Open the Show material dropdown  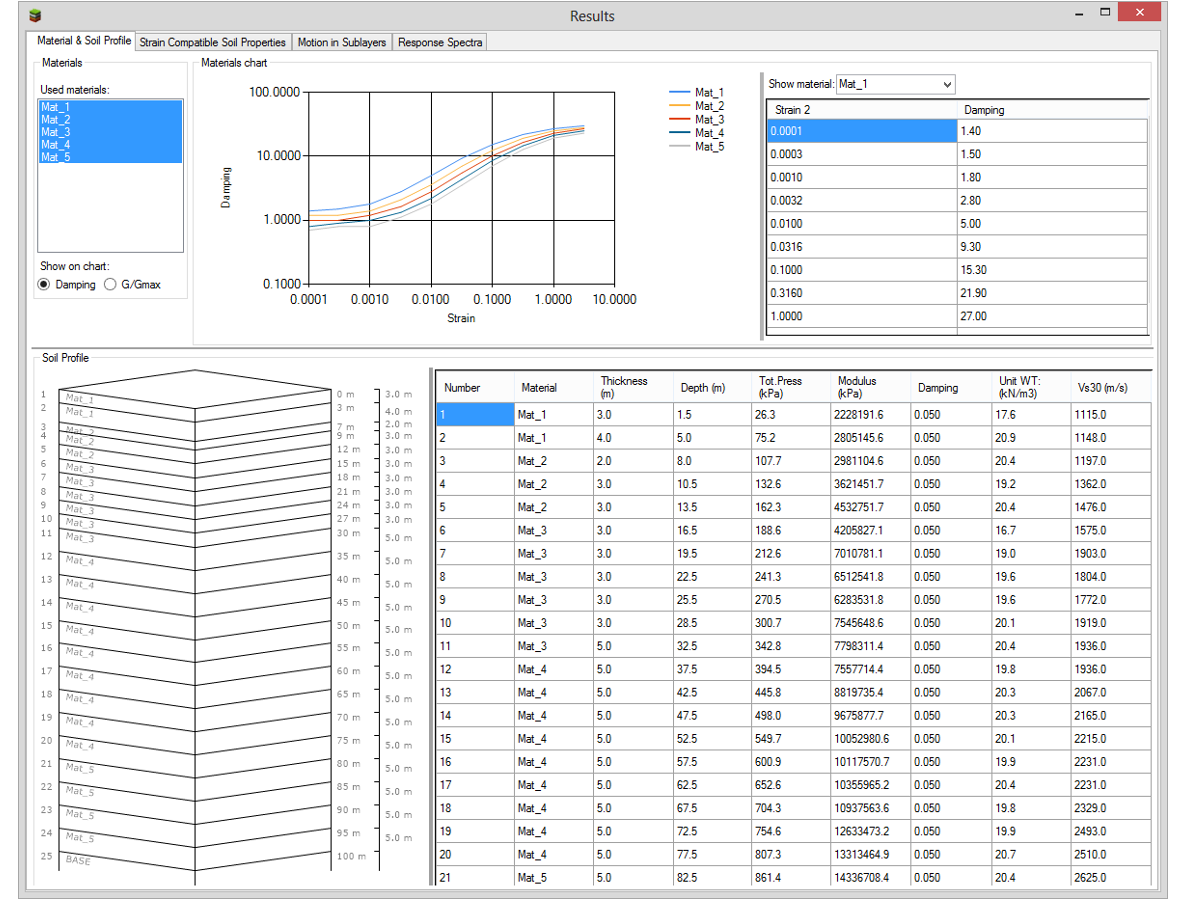[x=895, y=84]
